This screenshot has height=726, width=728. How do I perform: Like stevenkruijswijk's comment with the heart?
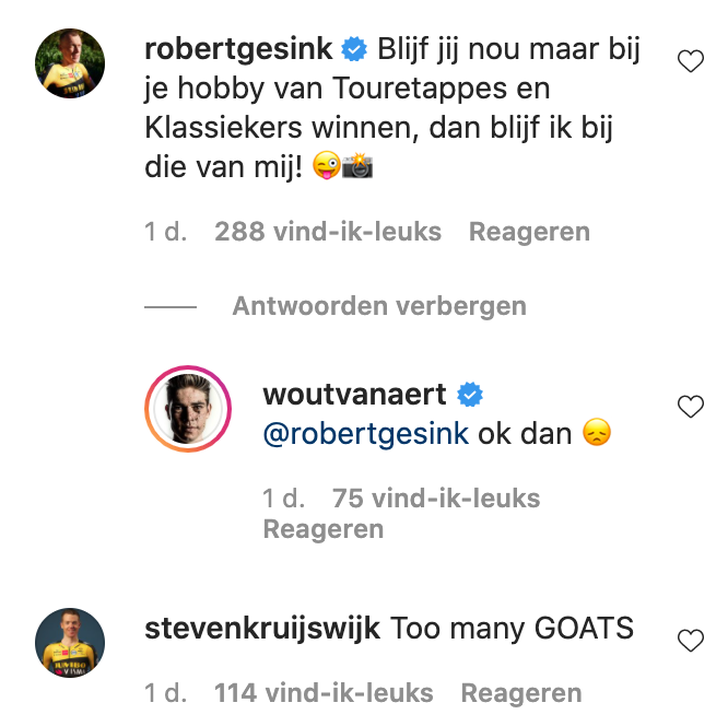point(690,640)
